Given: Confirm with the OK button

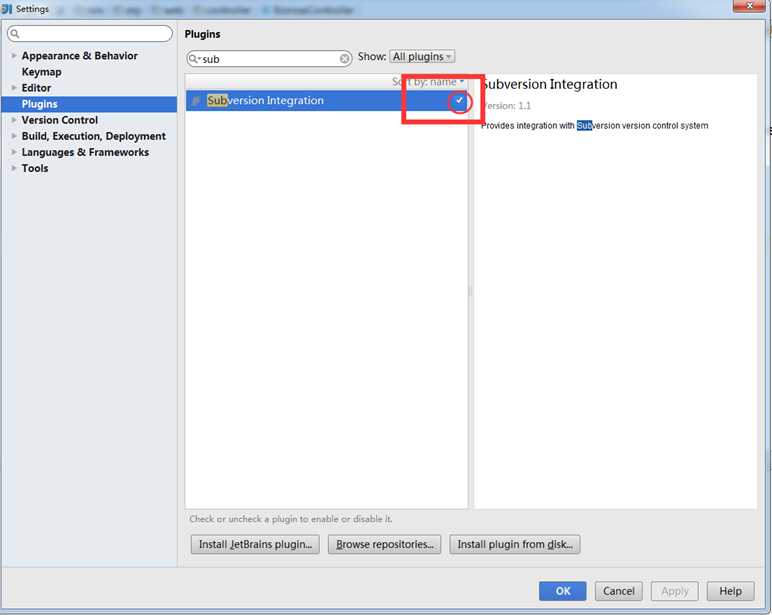Looking at the screenshot, I should tap(563, 591).
